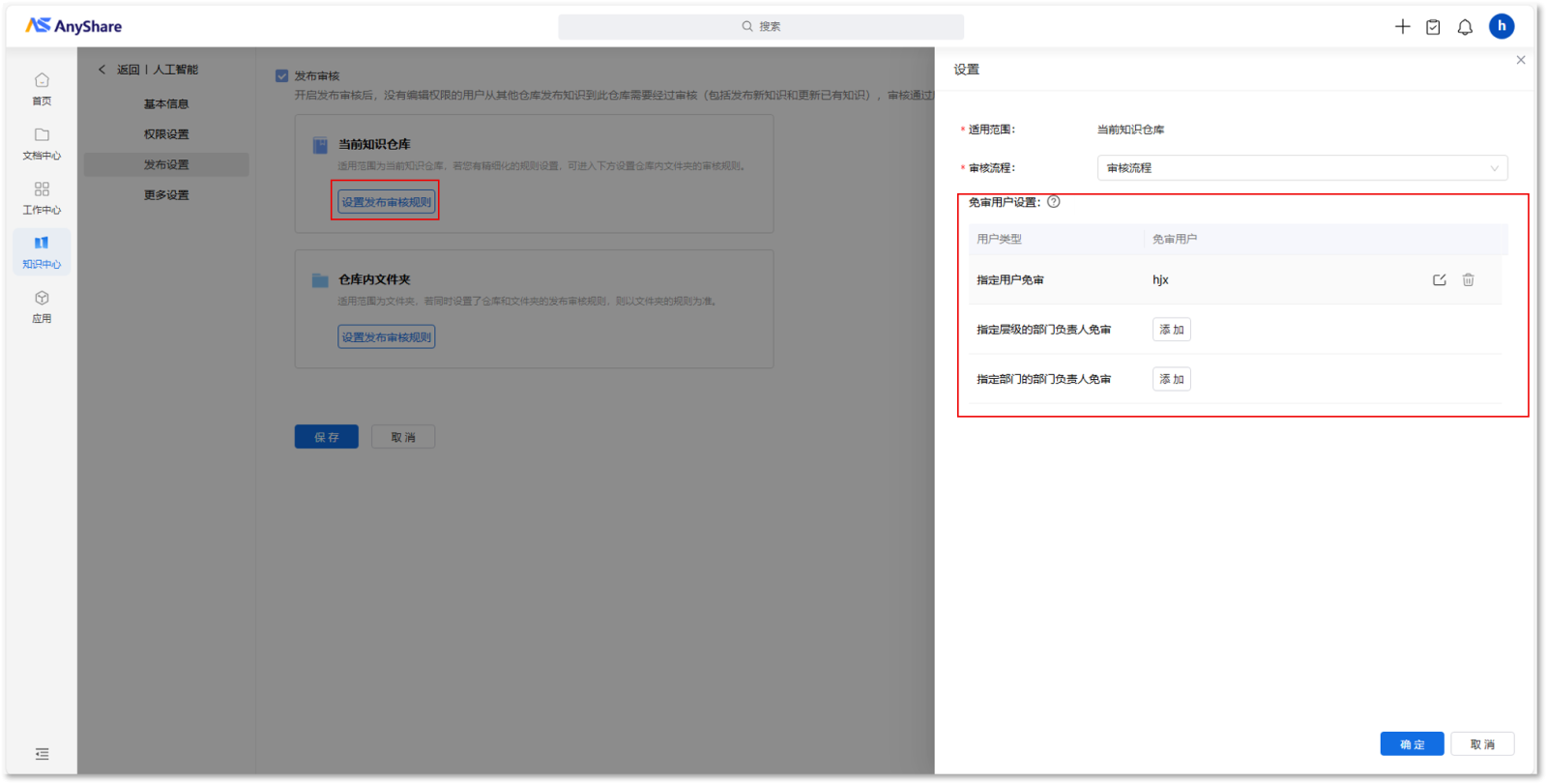Select 基本信息 settings menu item

166,103
